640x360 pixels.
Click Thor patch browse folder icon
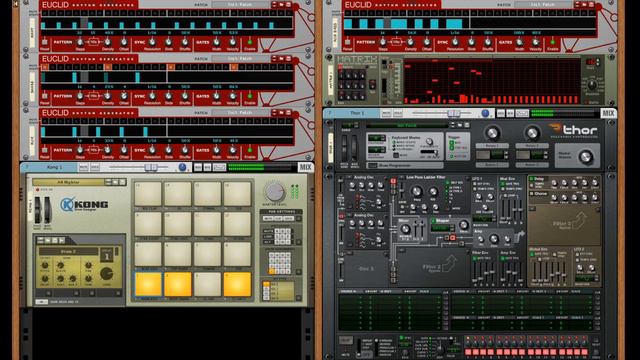[460, 125]
